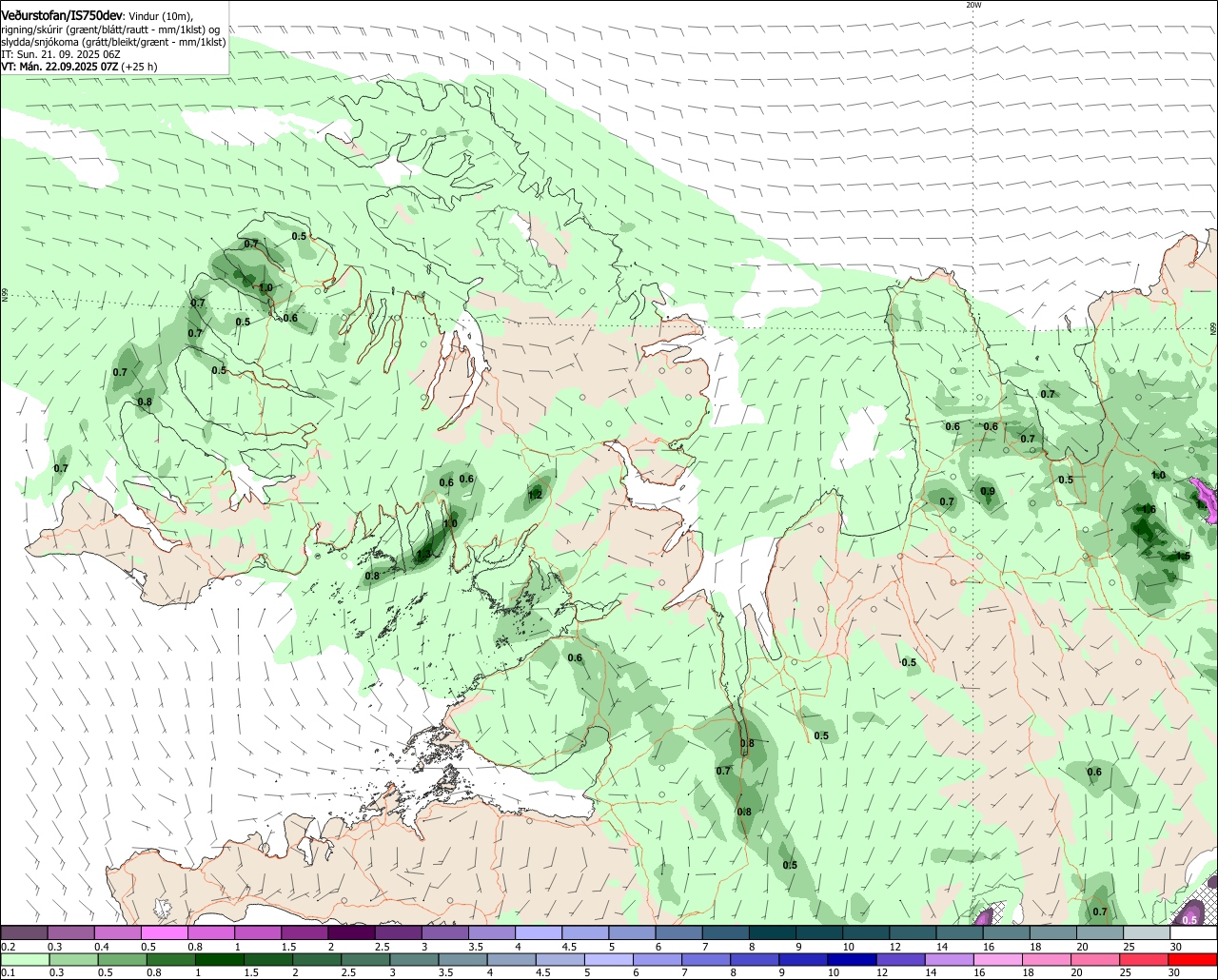Pick the medium green 0.5 rain scale swatch
Image resolution: width=1218 pixels, height=980 pixels.
122,959
